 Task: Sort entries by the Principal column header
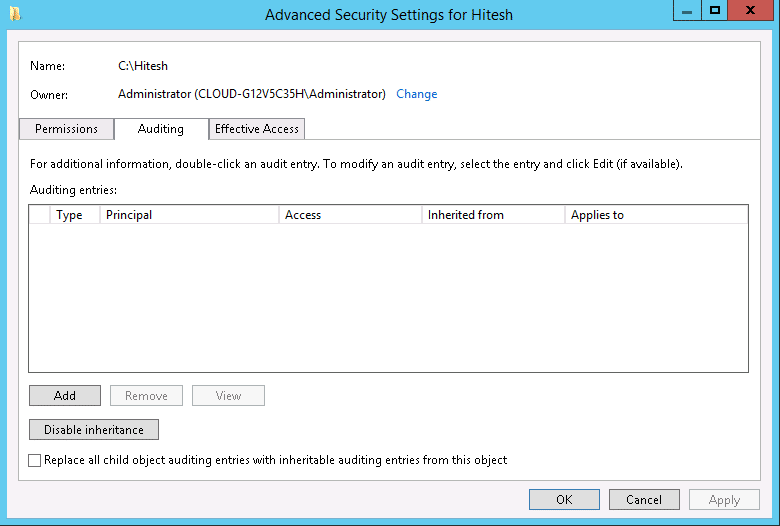point(189,215)
